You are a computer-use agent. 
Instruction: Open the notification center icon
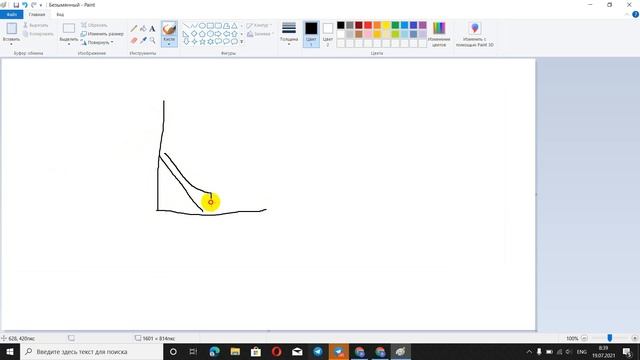click(627, 351)
